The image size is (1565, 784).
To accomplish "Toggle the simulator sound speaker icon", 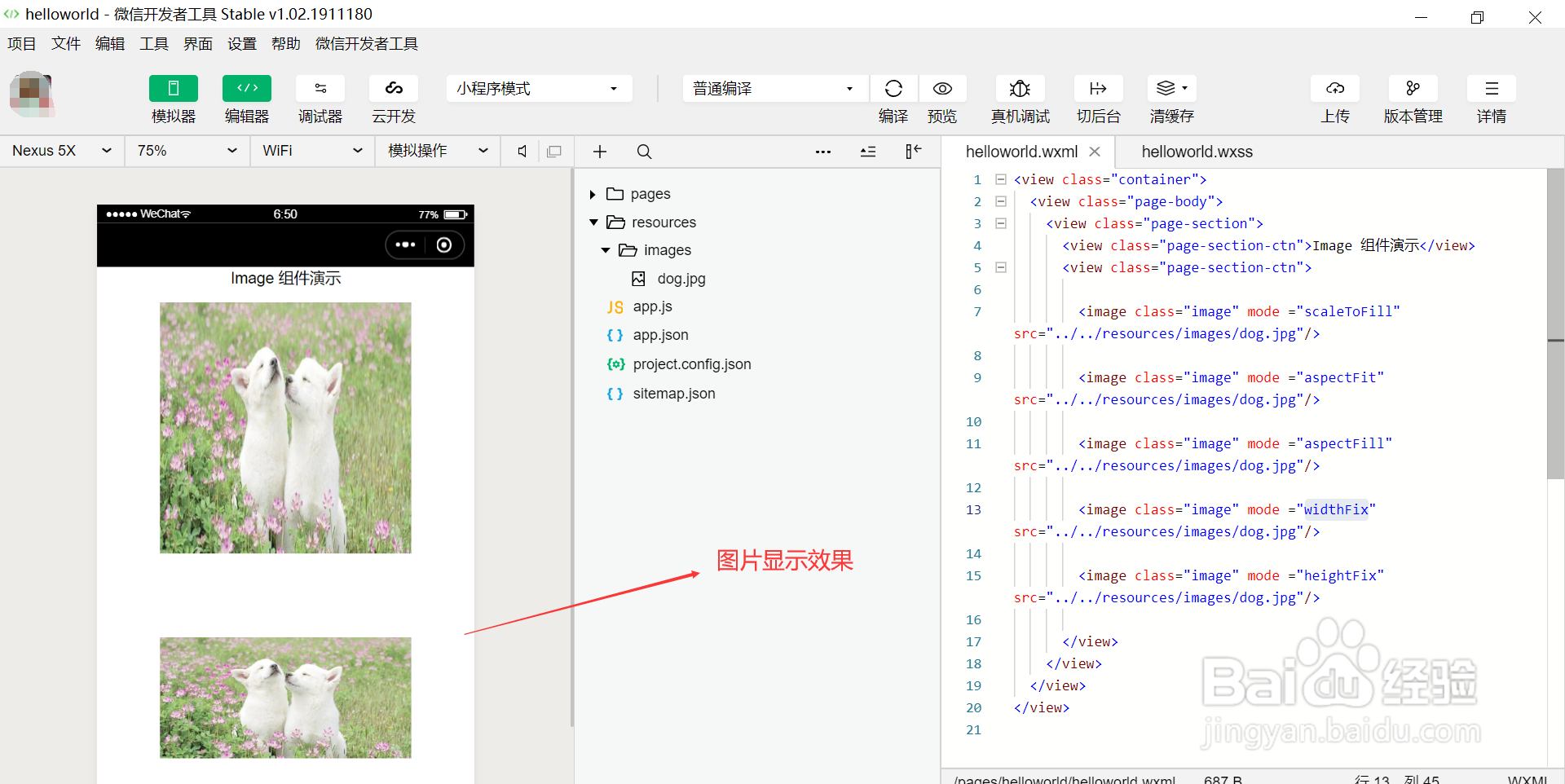I will 522,151.
